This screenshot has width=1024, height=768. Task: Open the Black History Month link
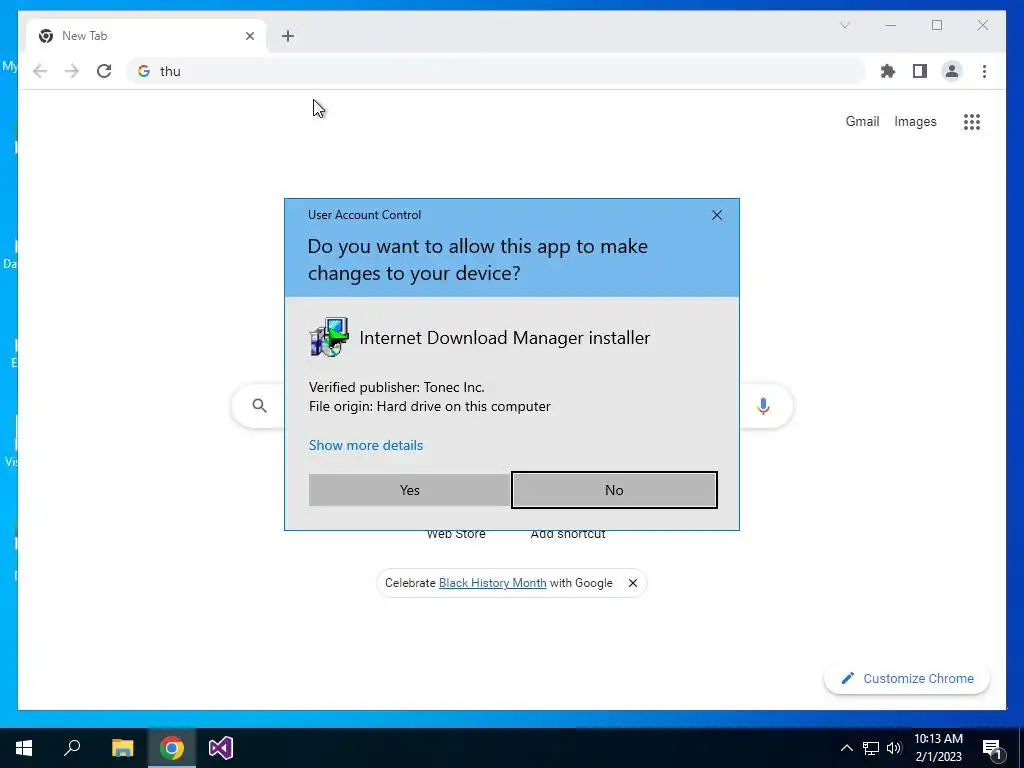pyautogui.click(x=492, y=583)
